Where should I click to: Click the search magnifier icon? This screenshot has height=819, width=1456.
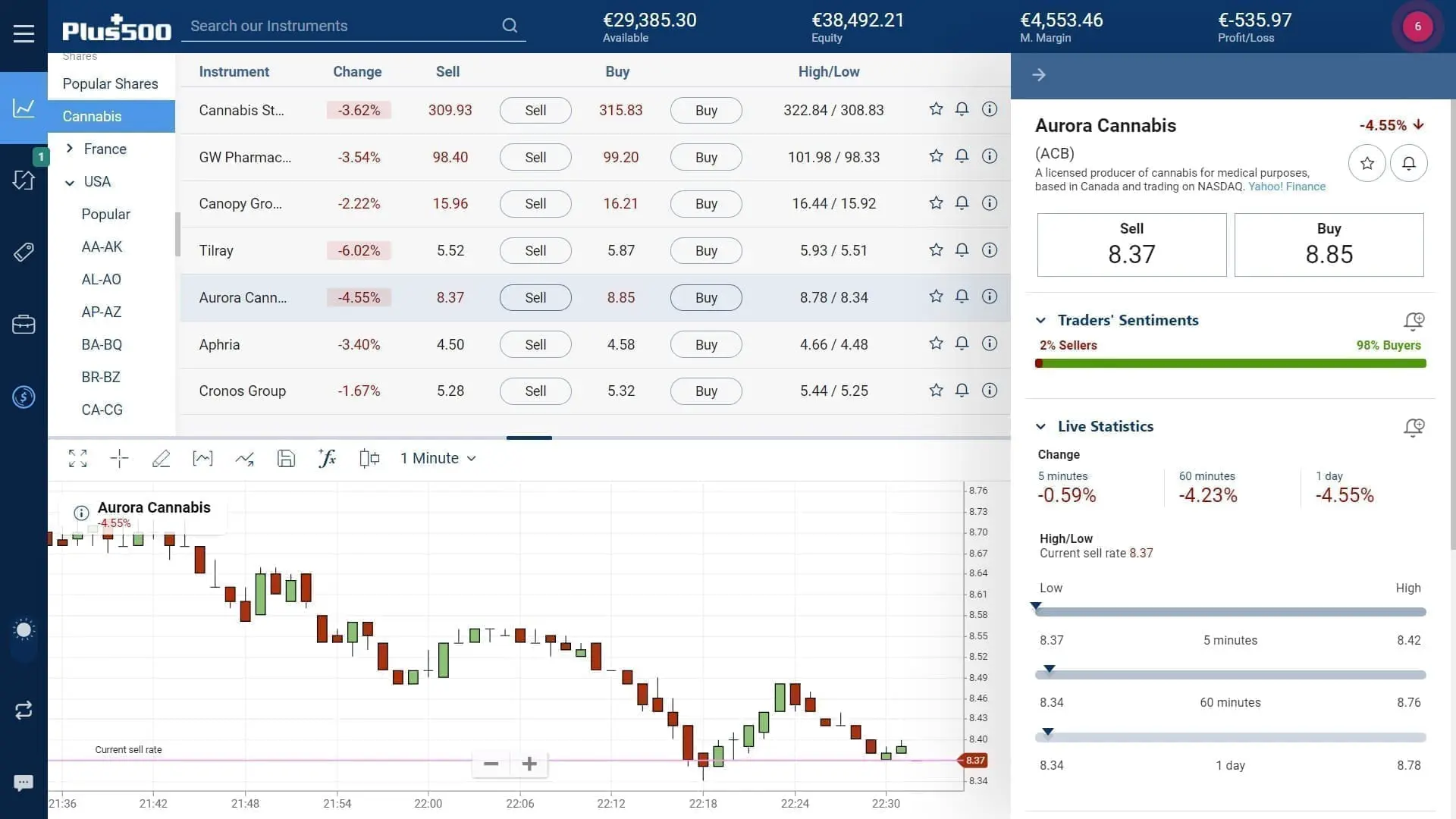[510, 26]
